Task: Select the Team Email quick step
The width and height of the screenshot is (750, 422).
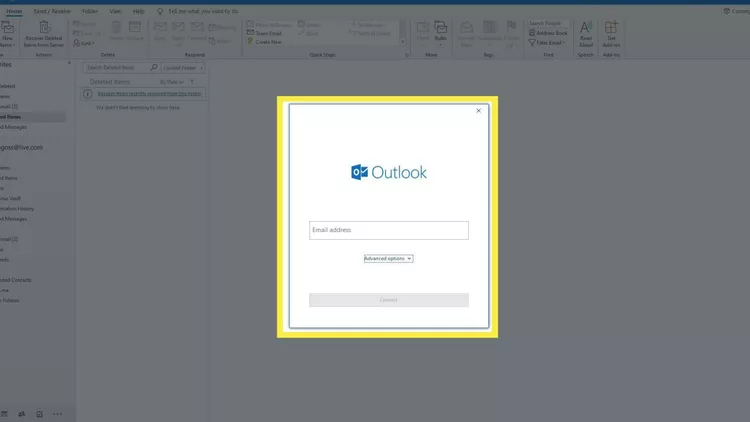Action: coord(265,33)
